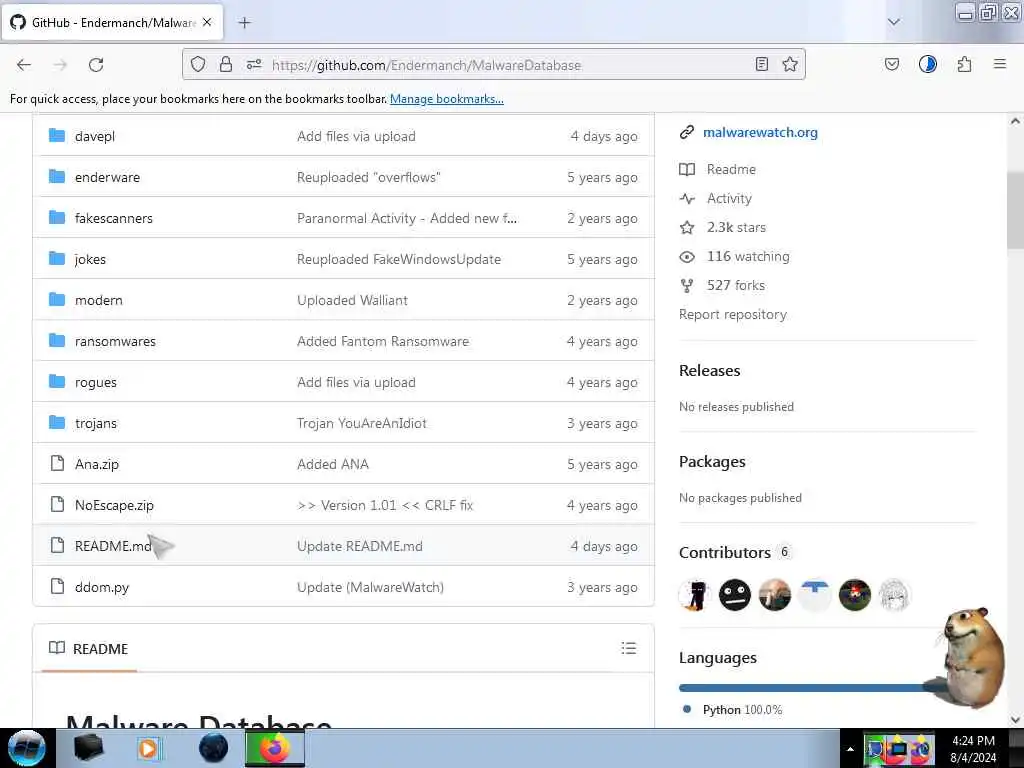This screenshot has height=768, width=1024.
Task: Open the NoEscape.zip file
Action: point(114,505)
